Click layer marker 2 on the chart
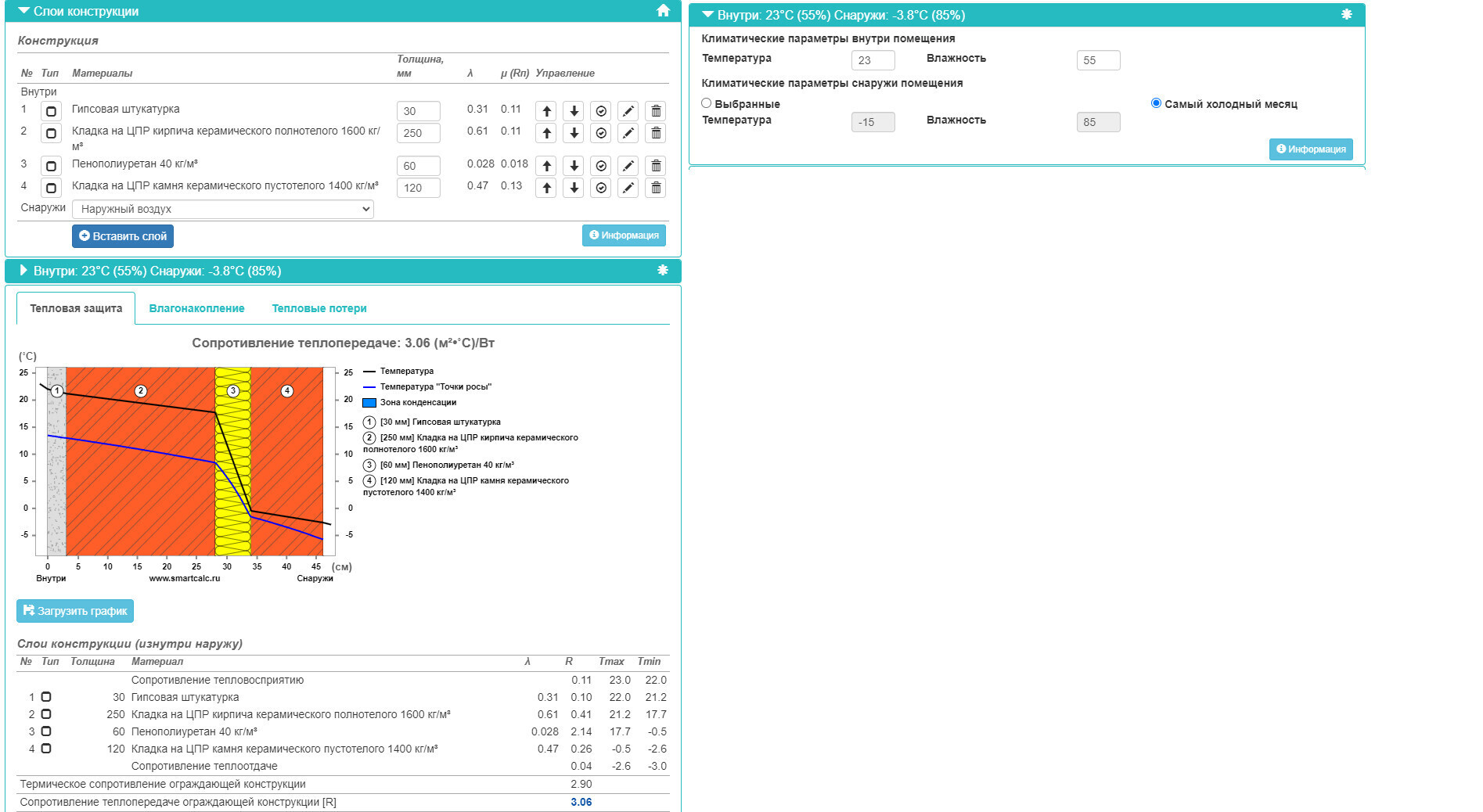This screenshot has width=1483, height=812. 141,390
